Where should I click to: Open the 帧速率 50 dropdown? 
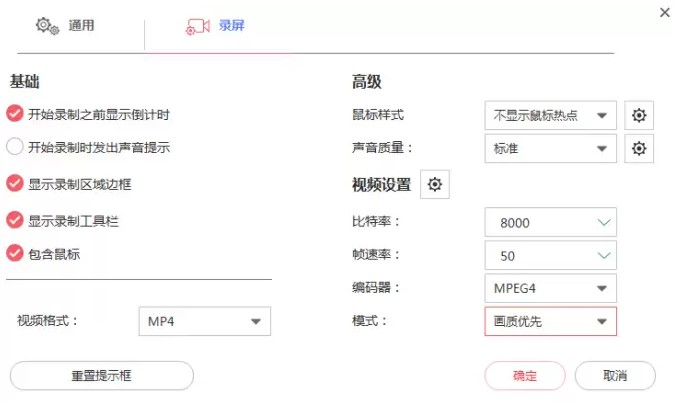549,255
